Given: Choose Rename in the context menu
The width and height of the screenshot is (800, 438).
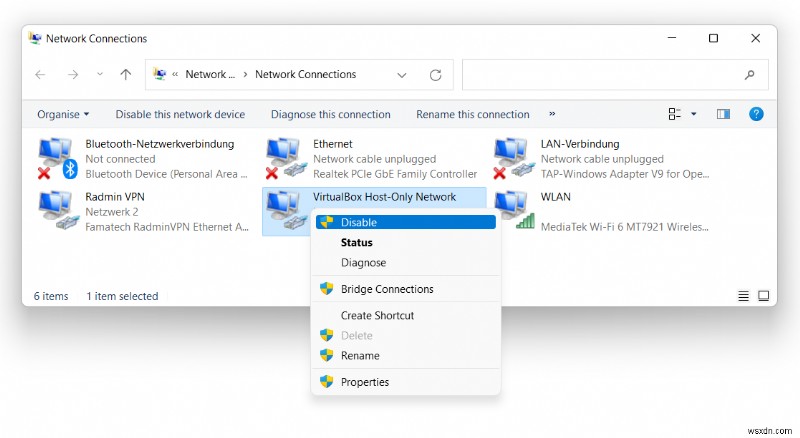Looking at the screenshot, I should (x=406, y=355).
